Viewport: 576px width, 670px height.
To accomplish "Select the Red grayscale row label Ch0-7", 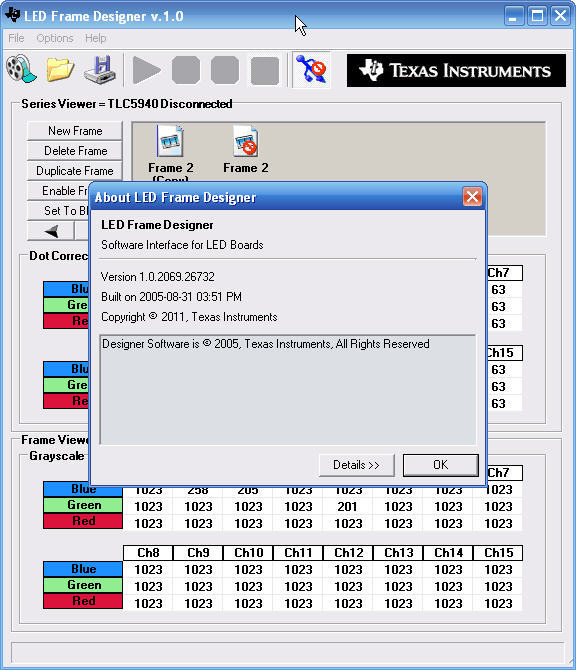I will click(x=83, y=521).
